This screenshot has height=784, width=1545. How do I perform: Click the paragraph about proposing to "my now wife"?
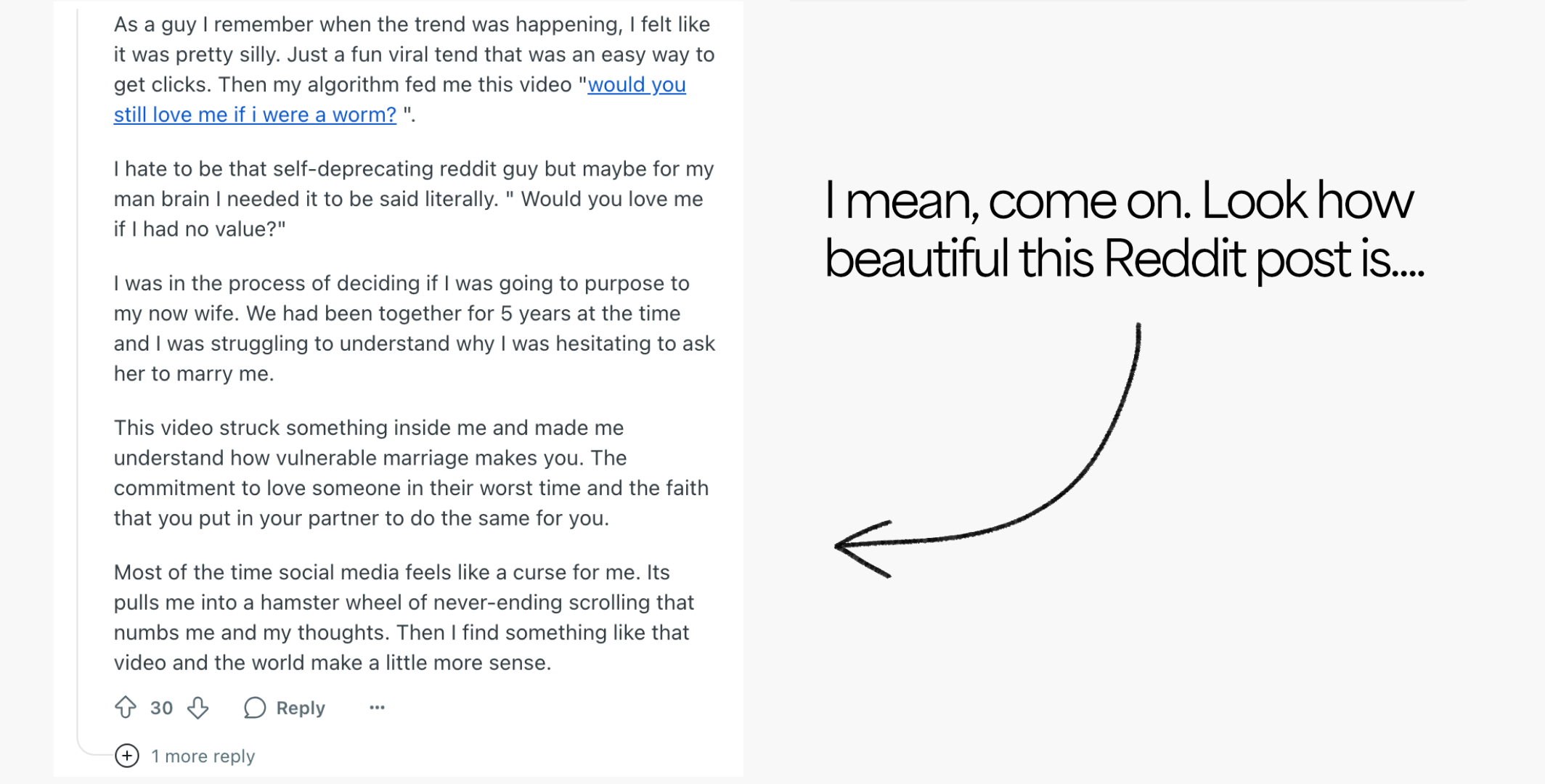click(x=414, y=328)
